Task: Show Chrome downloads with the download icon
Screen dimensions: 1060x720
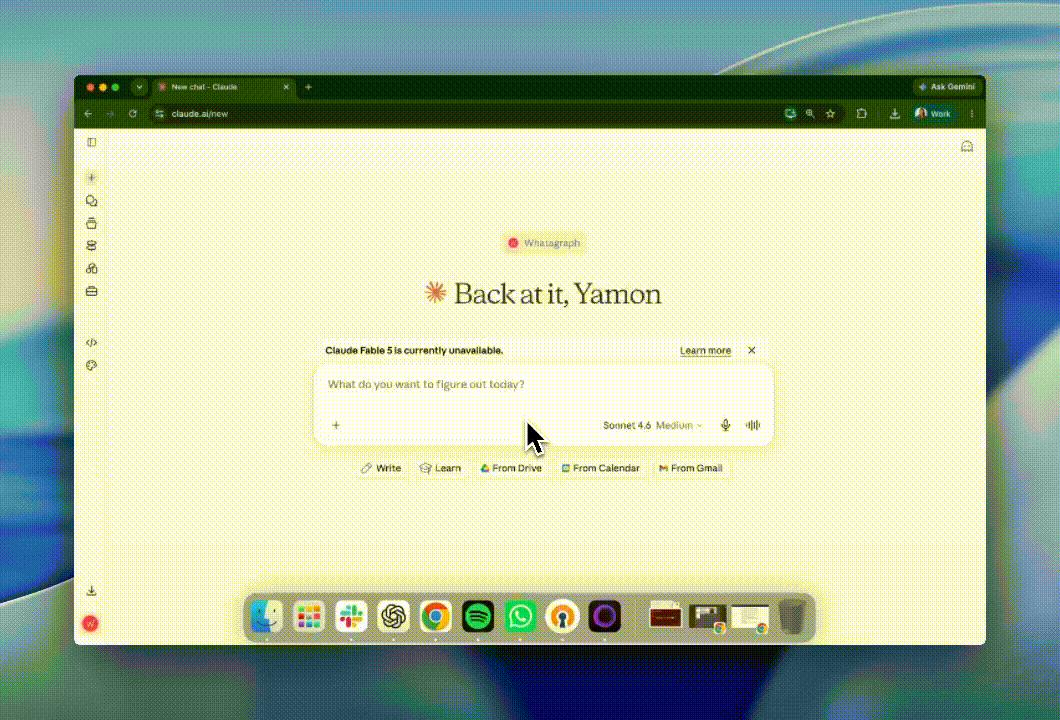Action: (x=894, y=114)
